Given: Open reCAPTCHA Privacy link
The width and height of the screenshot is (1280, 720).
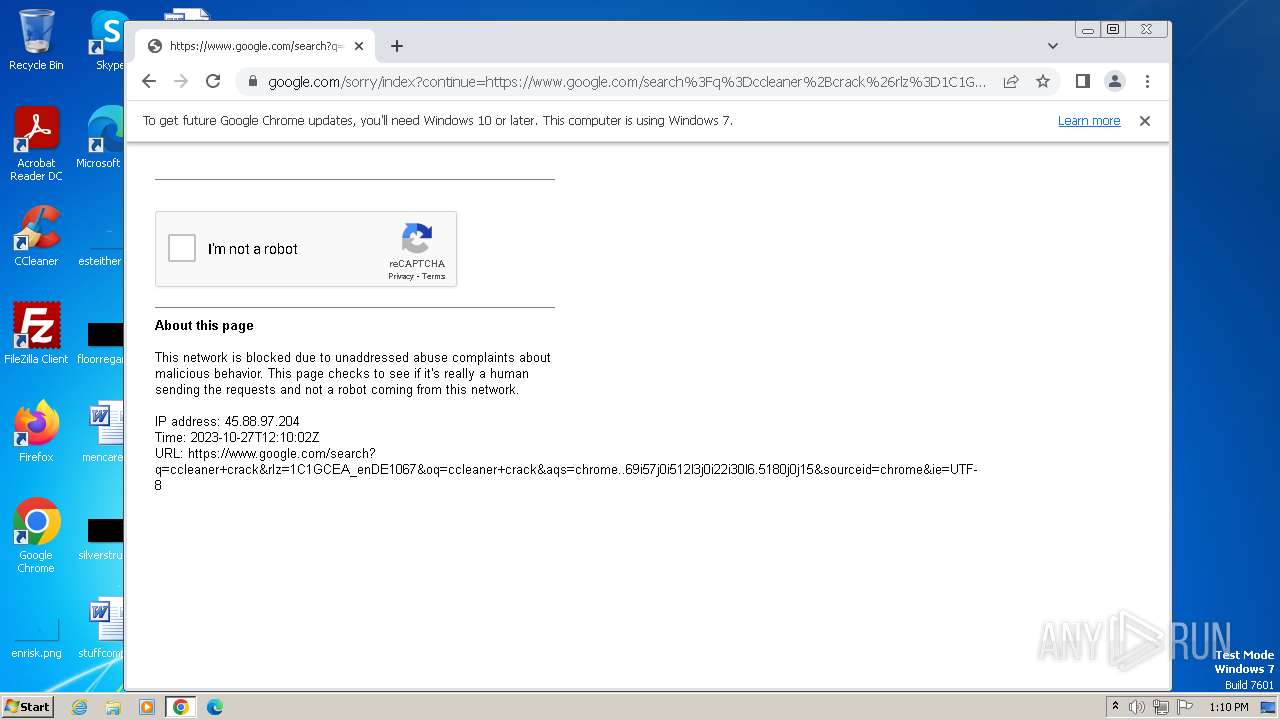Looking at the screenshot, I should 401,276.
